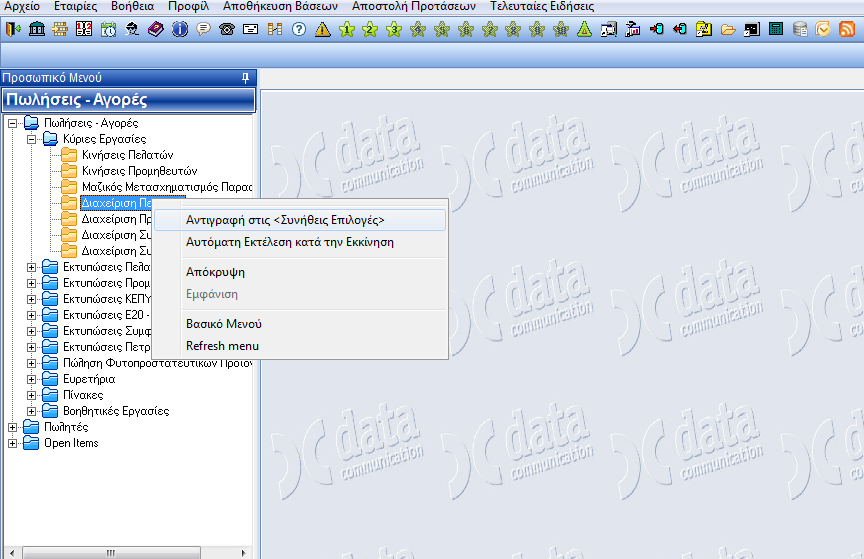Expand the Πώληση Φυτοπροστατευτικών folder

tap(31, 363)
